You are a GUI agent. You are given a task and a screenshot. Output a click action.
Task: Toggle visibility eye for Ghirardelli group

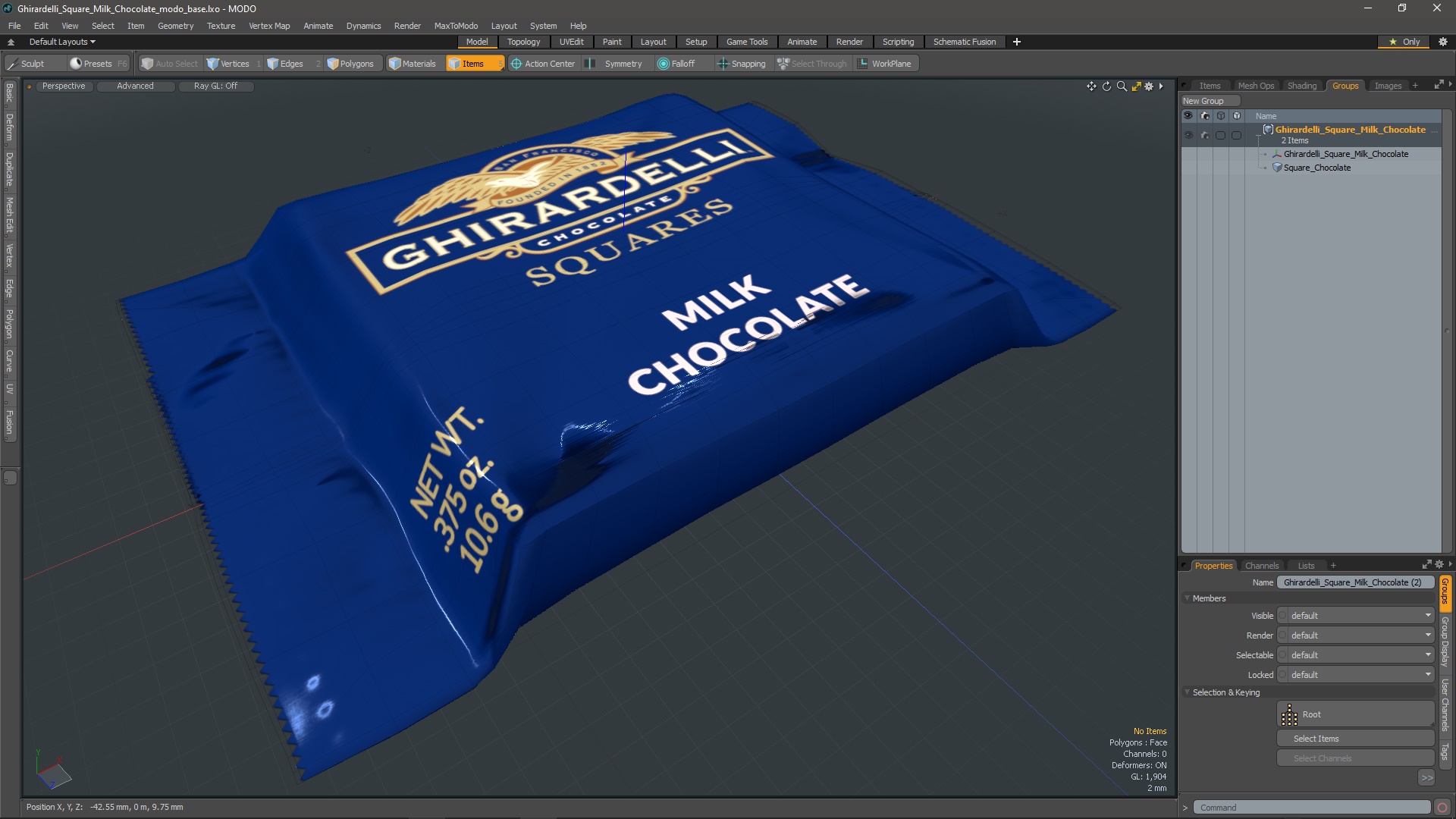click(x=1188, y=135)
